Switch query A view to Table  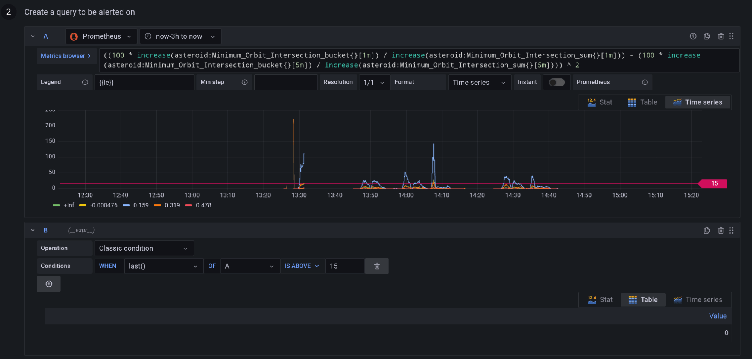click(x=642, y=102)
